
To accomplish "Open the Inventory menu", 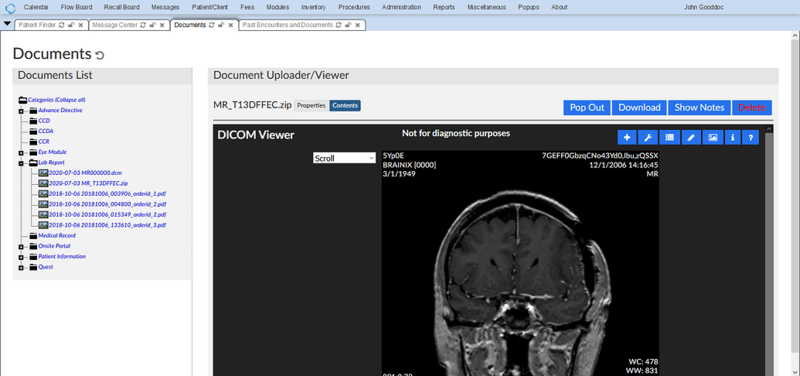I will coord(313,8).
